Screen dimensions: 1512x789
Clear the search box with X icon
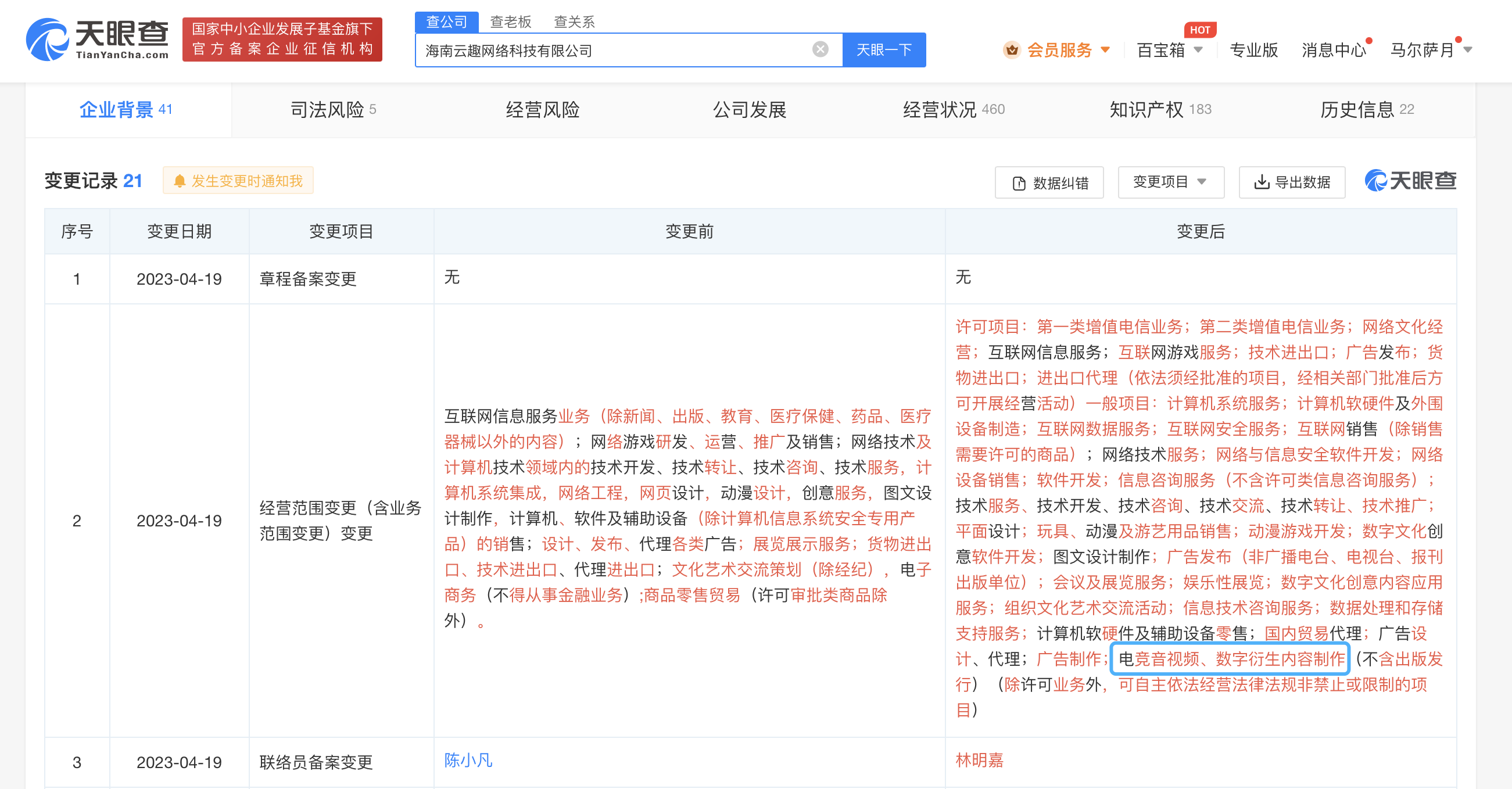coord(820,49)
